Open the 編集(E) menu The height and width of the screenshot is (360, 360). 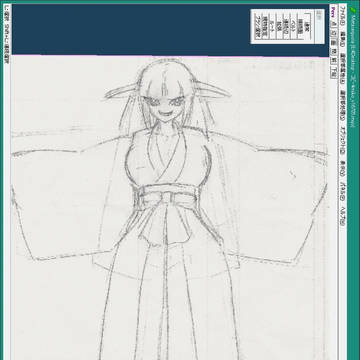coord(343,39)
